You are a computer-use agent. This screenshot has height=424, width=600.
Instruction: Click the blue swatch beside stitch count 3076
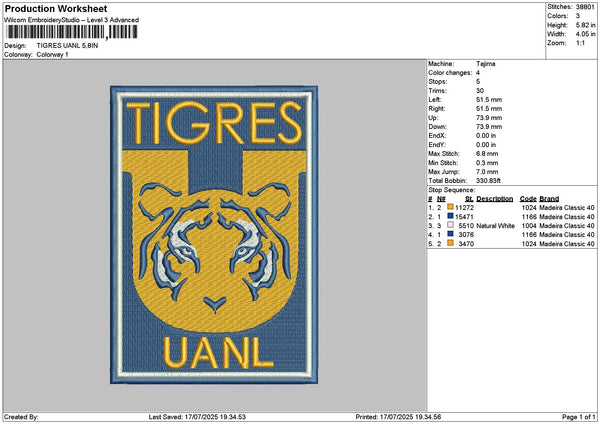[450, 234]
